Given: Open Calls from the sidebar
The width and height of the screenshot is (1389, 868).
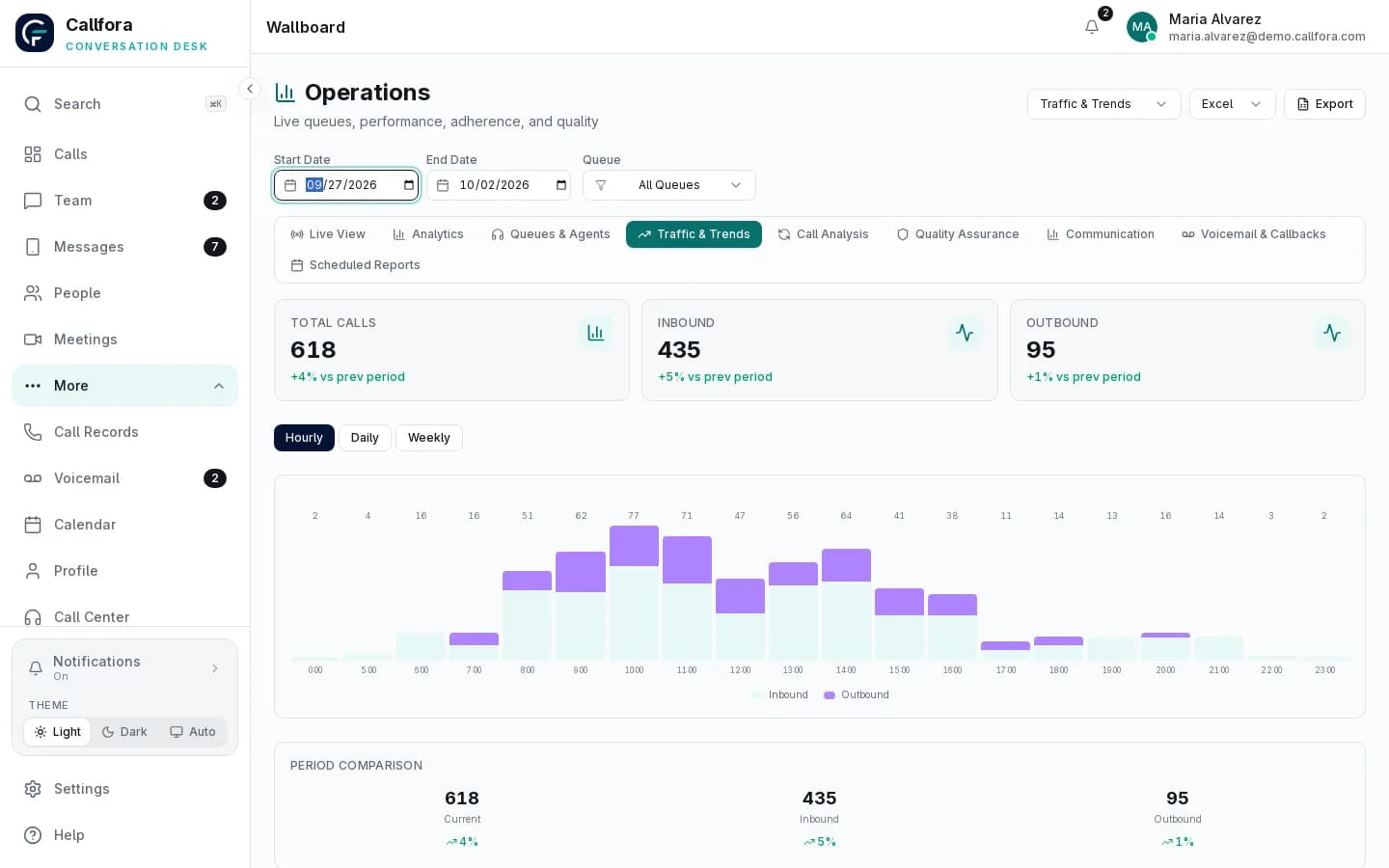Looking at the screenshot, I should tap(124, 154).
